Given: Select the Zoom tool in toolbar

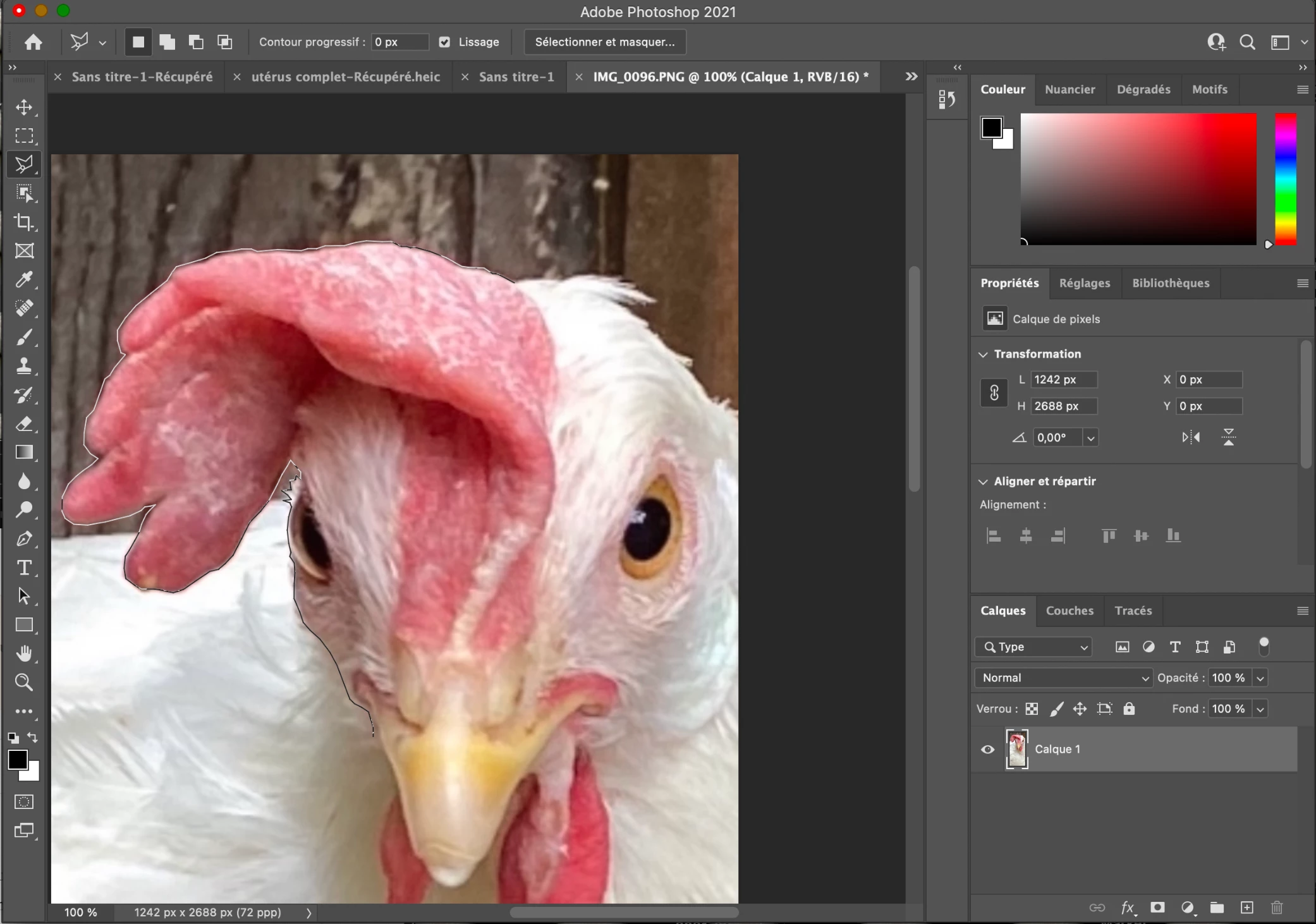Looking at the screenshot, I should tap(24, 682).
